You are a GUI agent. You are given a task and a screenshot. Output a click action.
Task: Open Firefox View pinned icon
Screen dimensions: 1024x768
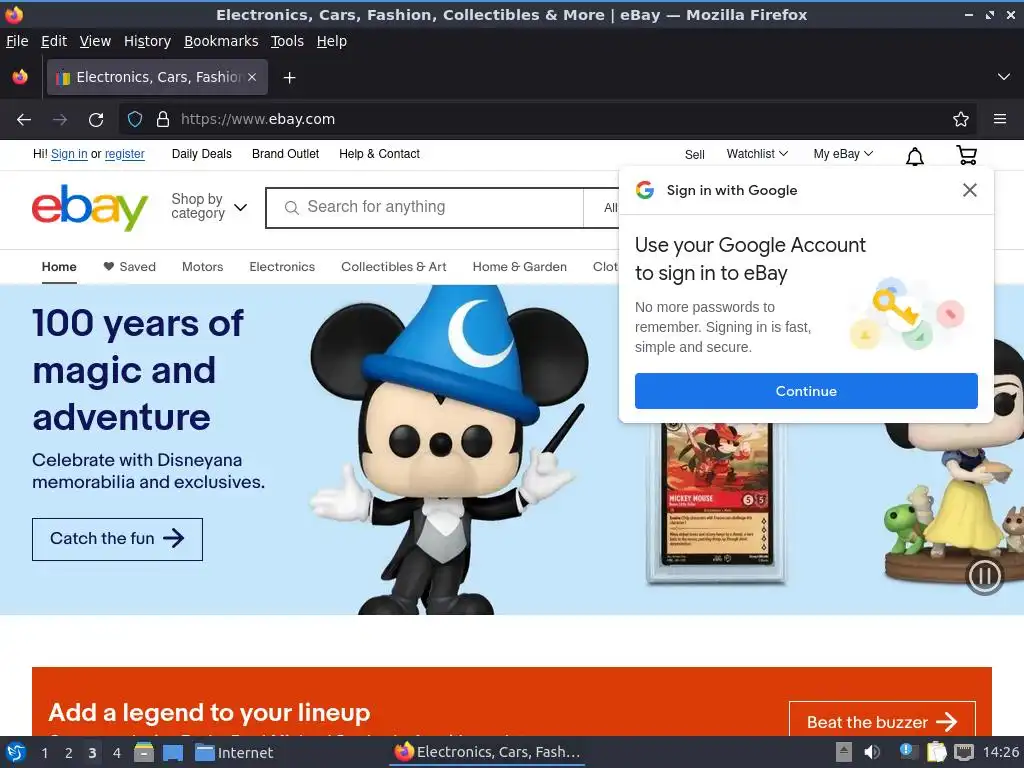pyautogui.click(x=20, y=77)
